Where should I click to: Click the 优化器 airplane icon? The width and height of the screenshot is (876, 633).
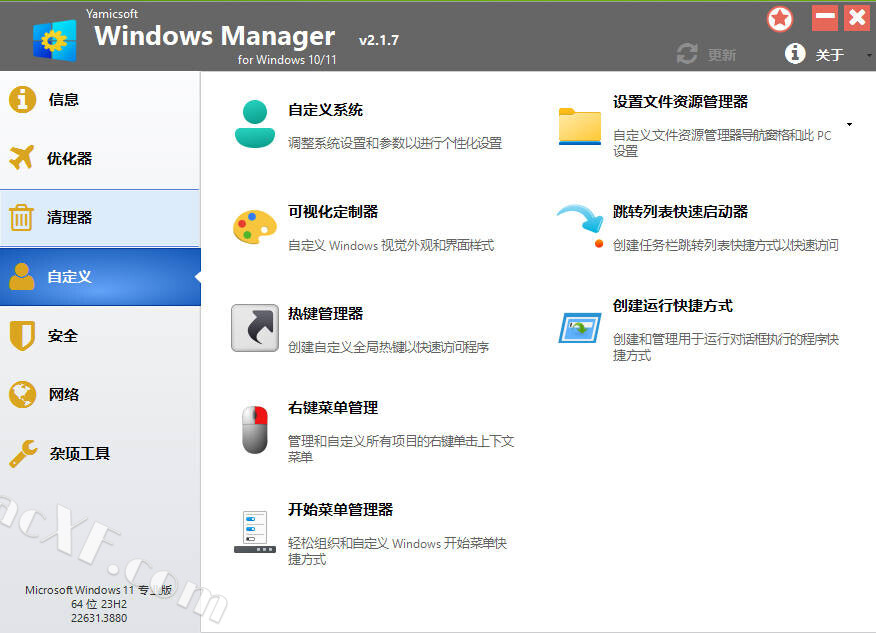pyautogui.click(x=22, y=158)
